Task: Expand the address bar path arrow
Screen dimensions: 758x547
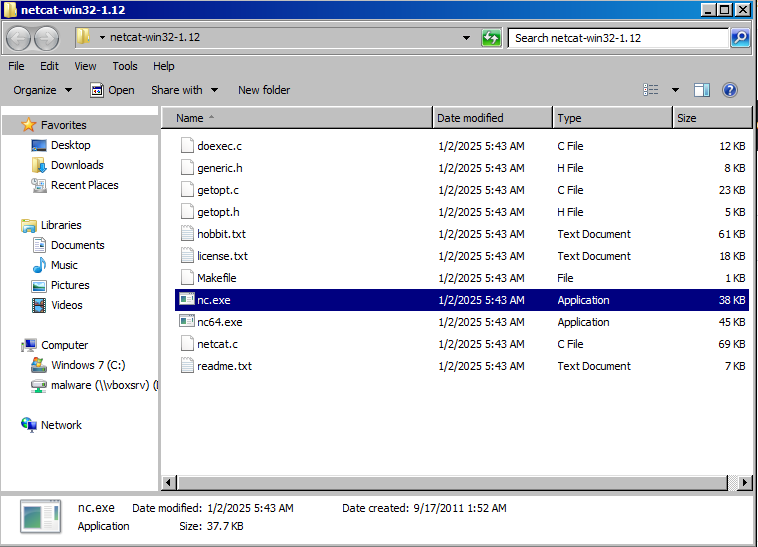Action: pos(102,37)
